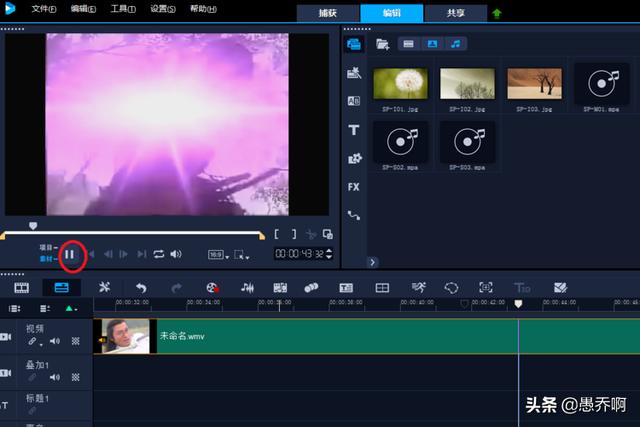640x427 pixels.
Task: Toggle showing videos in the library
Action: (409, 44)
